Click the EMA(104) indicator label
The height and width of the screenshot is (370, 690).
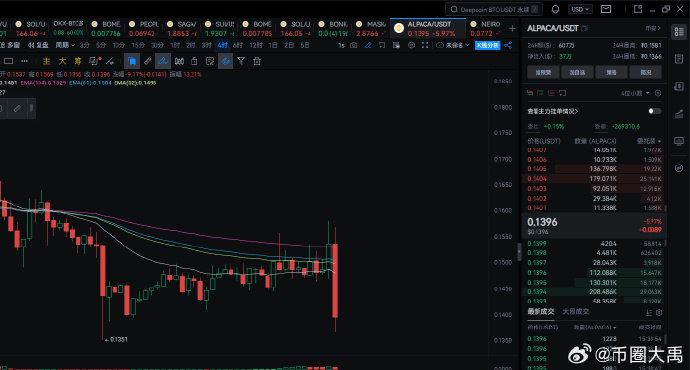pyautogui.click(x=43, y=83)
